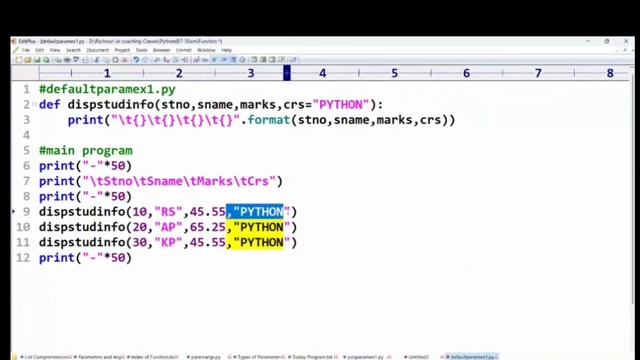Open the Edit menu
Screen dimensions: 640x360
40,50
